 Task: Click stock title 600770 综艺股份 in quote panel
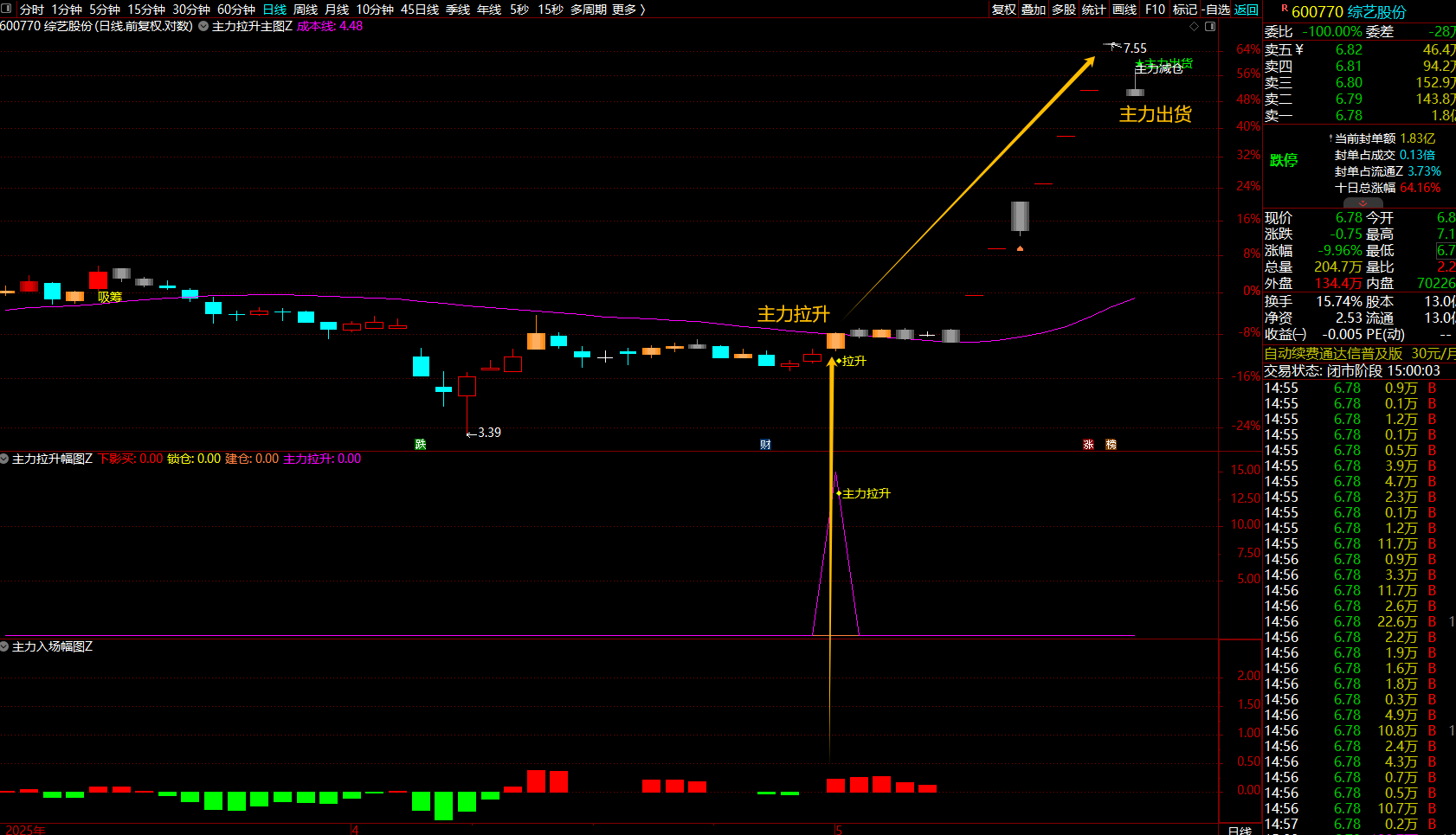tap(1349, 12)
